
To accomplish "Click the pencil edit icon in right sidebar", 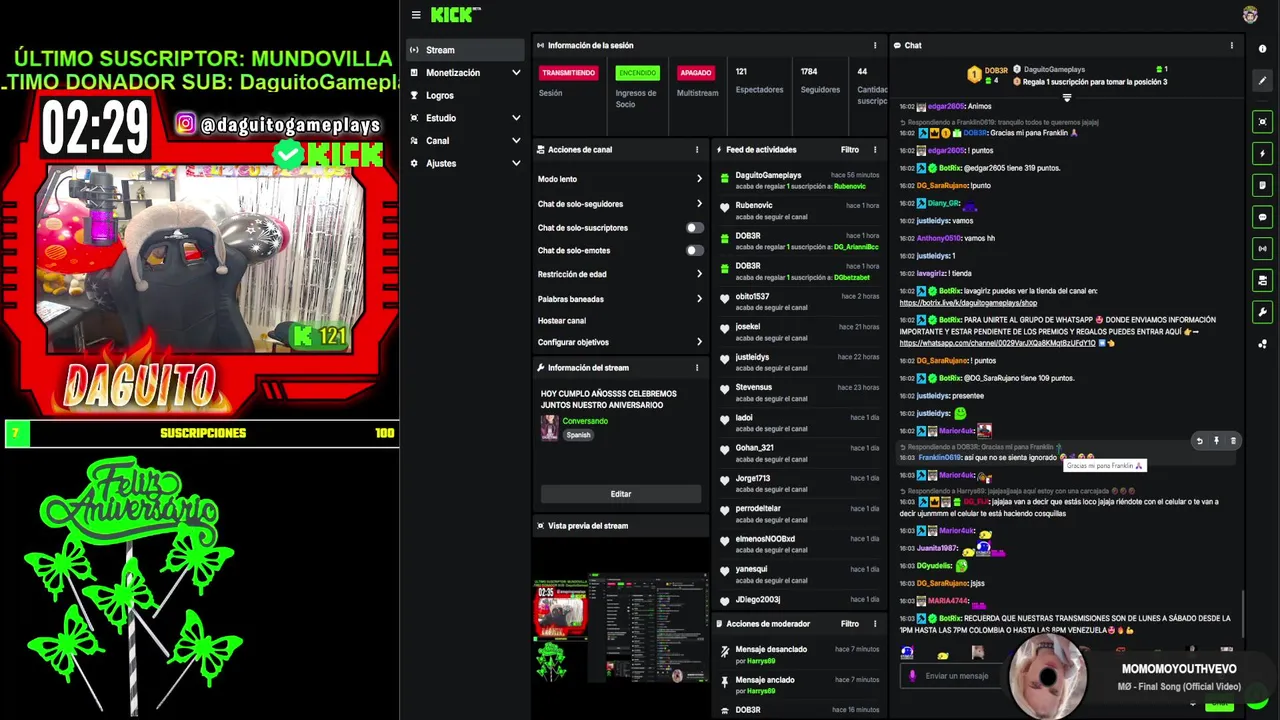I will pos(1262,80).
